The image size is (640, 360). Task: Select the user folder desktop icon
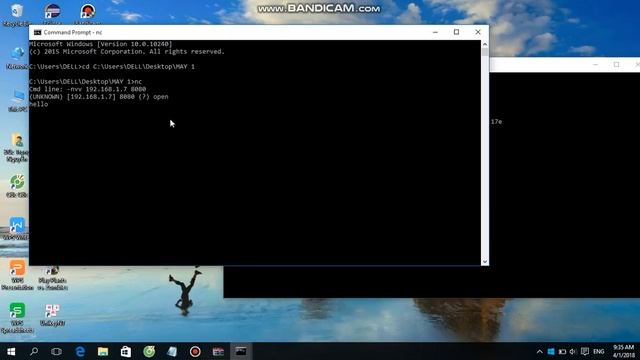pos(17,147)
